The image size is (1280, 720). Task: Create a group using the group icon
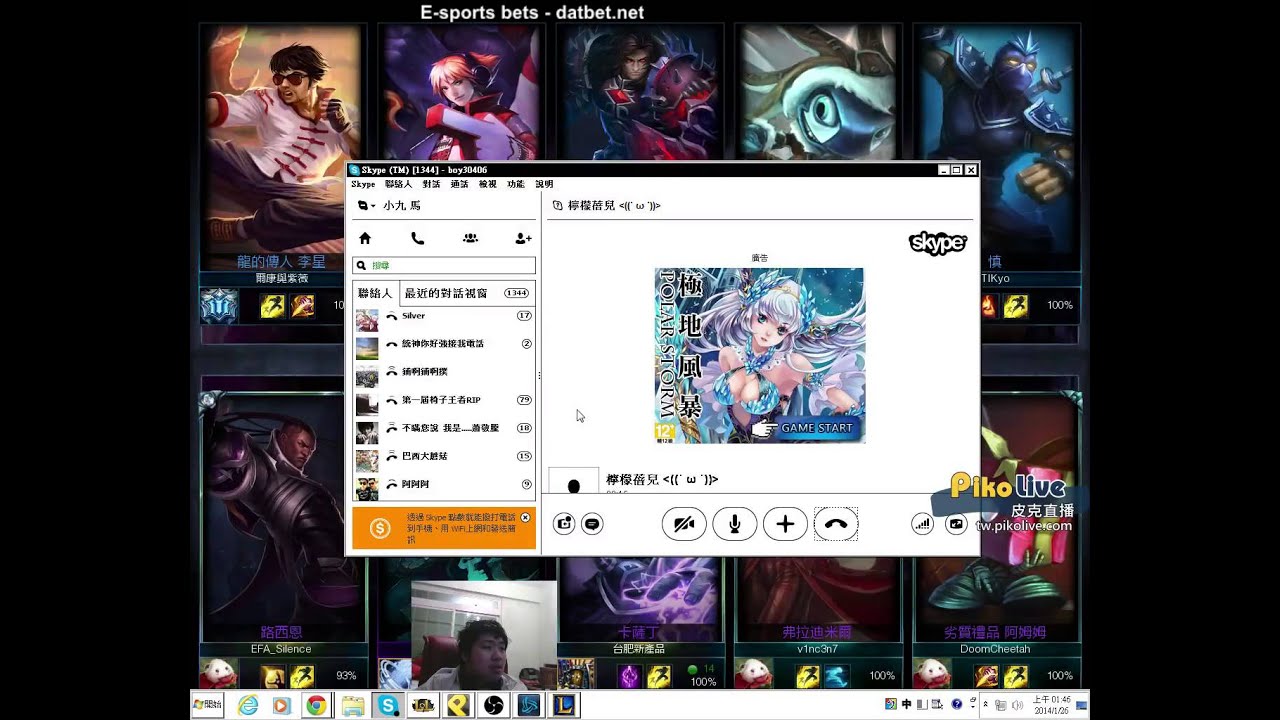(470, 238)
